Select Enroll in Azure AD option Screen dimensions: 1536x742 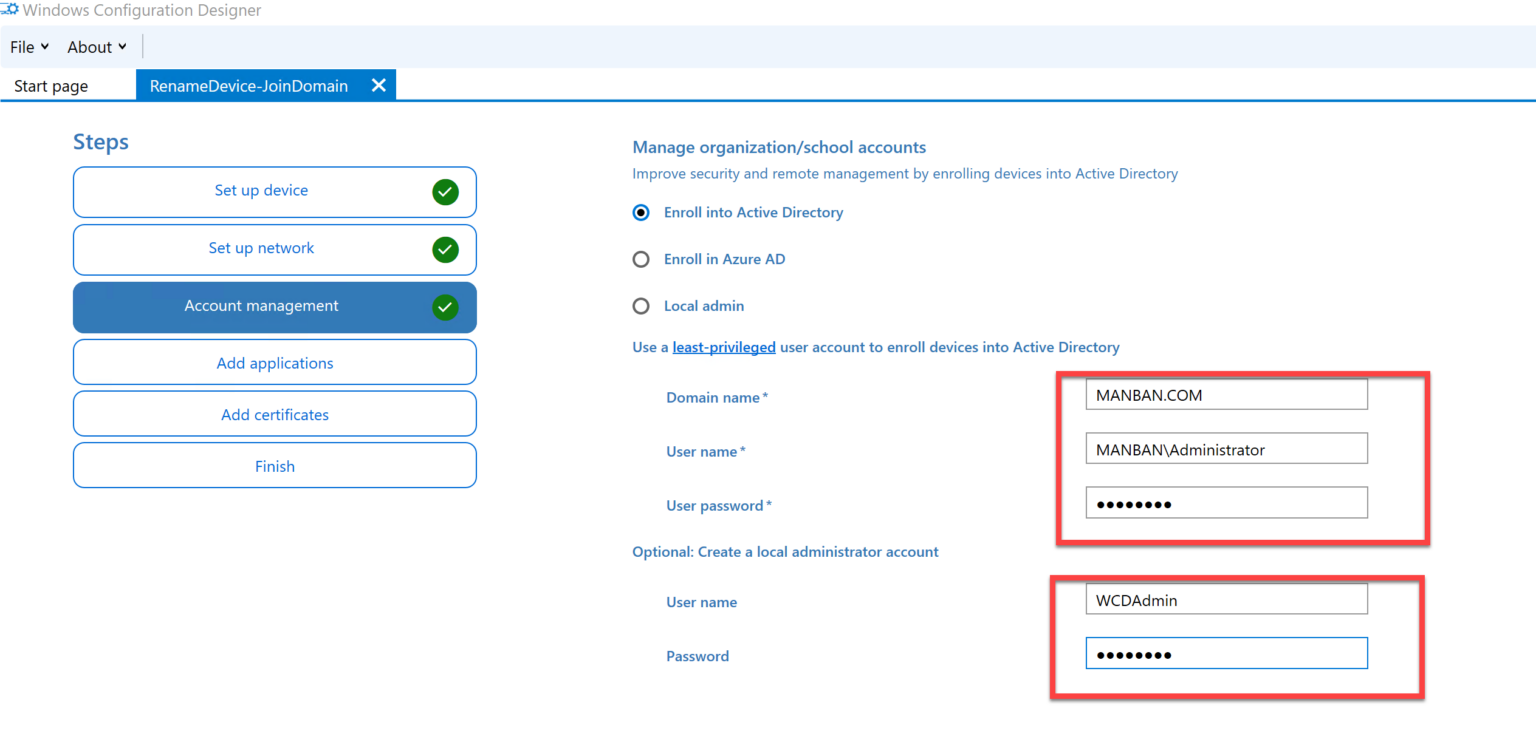pos(640,259)
